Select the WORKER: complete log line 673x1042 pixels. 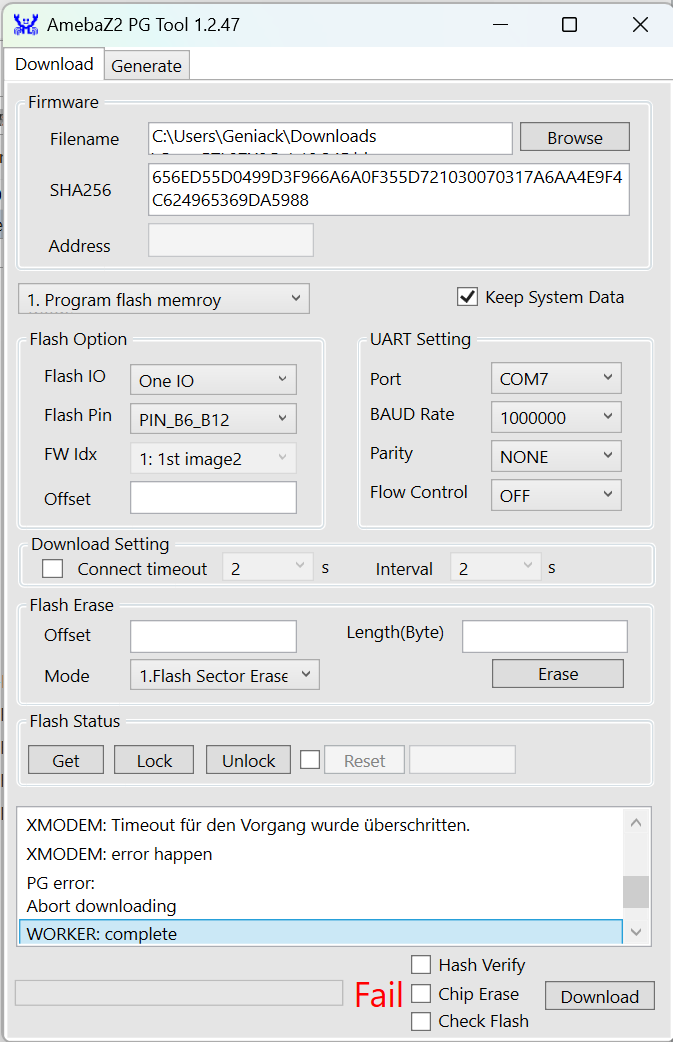tap(320, 934)
